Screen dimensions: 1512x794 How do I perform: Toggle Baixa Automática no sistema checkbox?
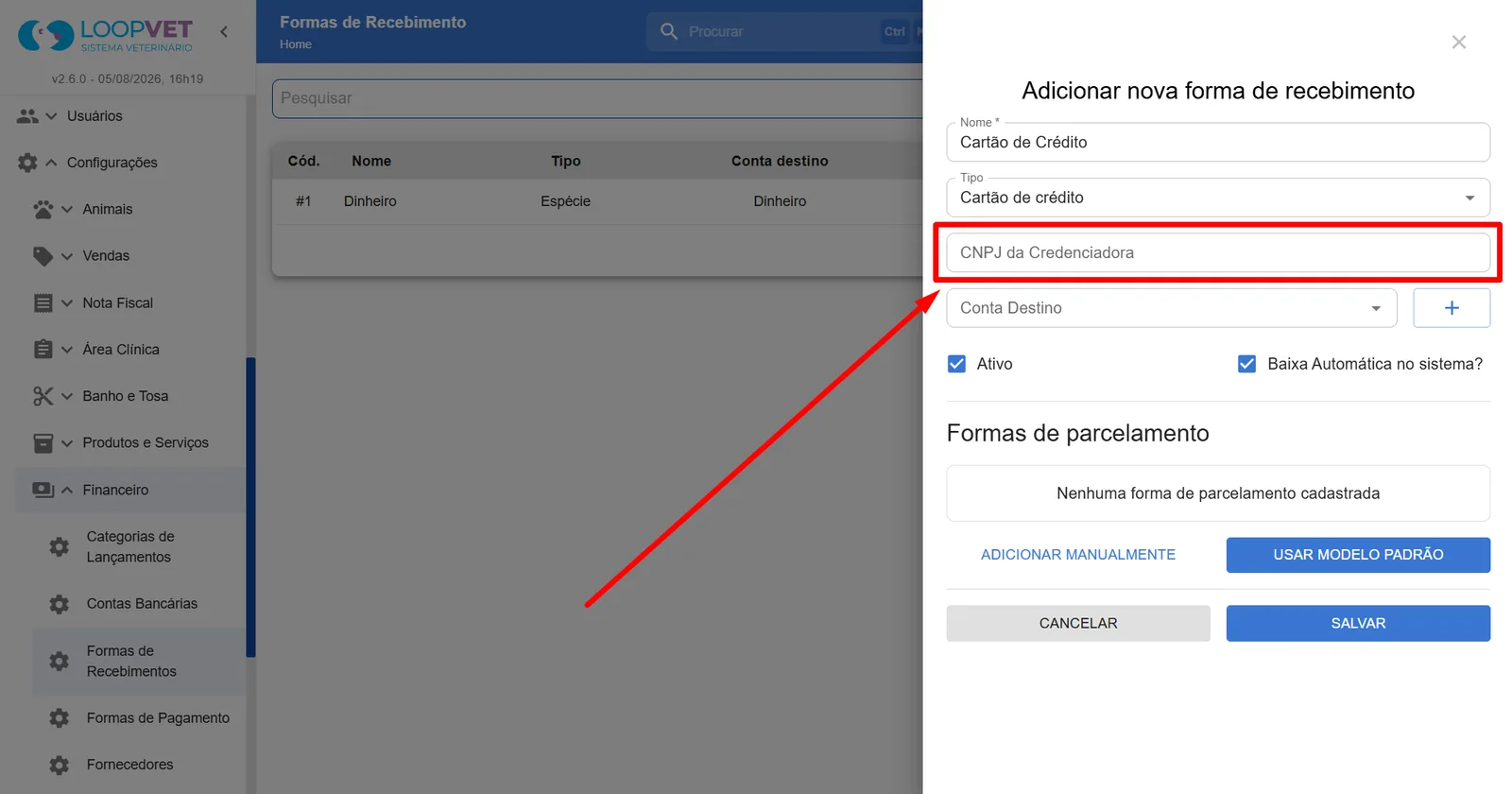click(x=1246, y=364)
